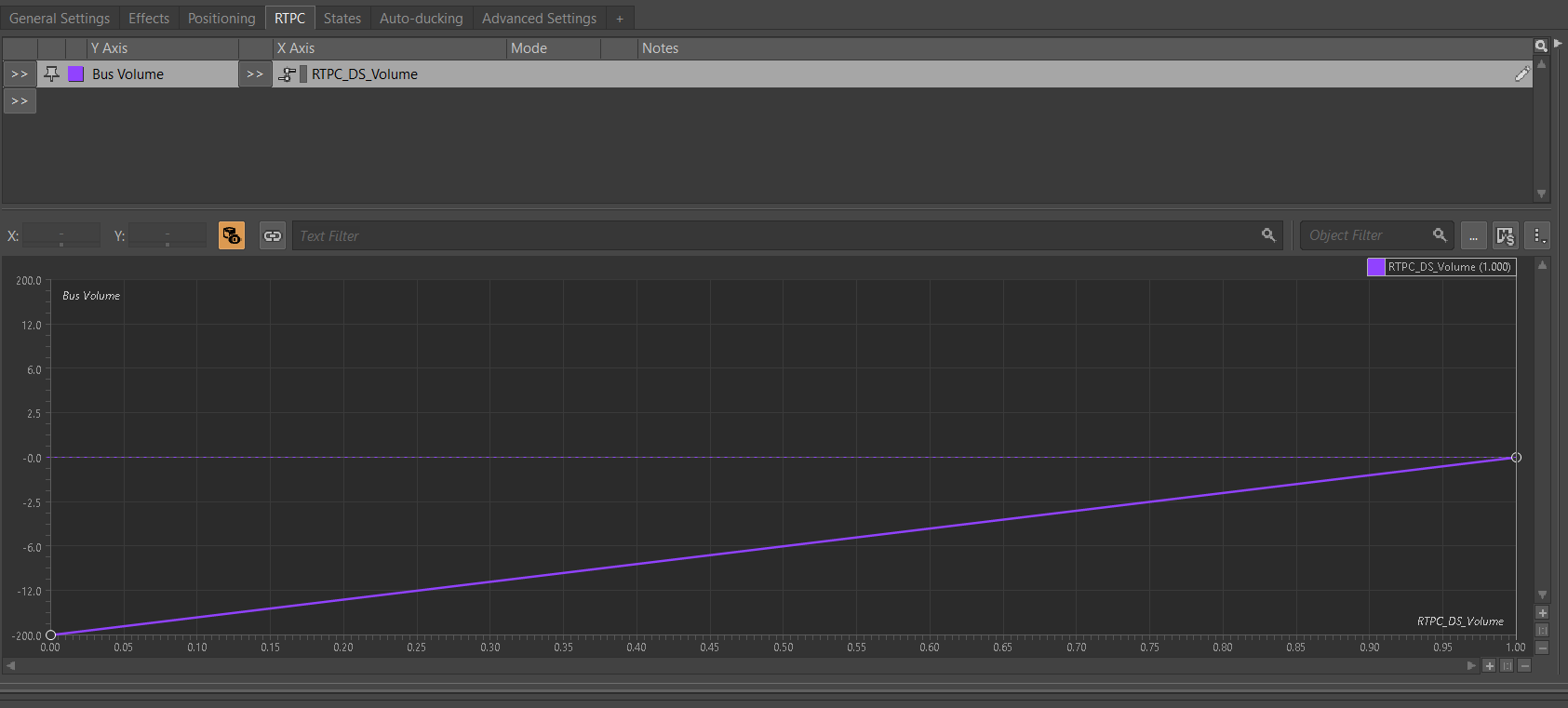
Task: Click the X Axis column header
Action: pyautogui.click(x=390, y=48)
